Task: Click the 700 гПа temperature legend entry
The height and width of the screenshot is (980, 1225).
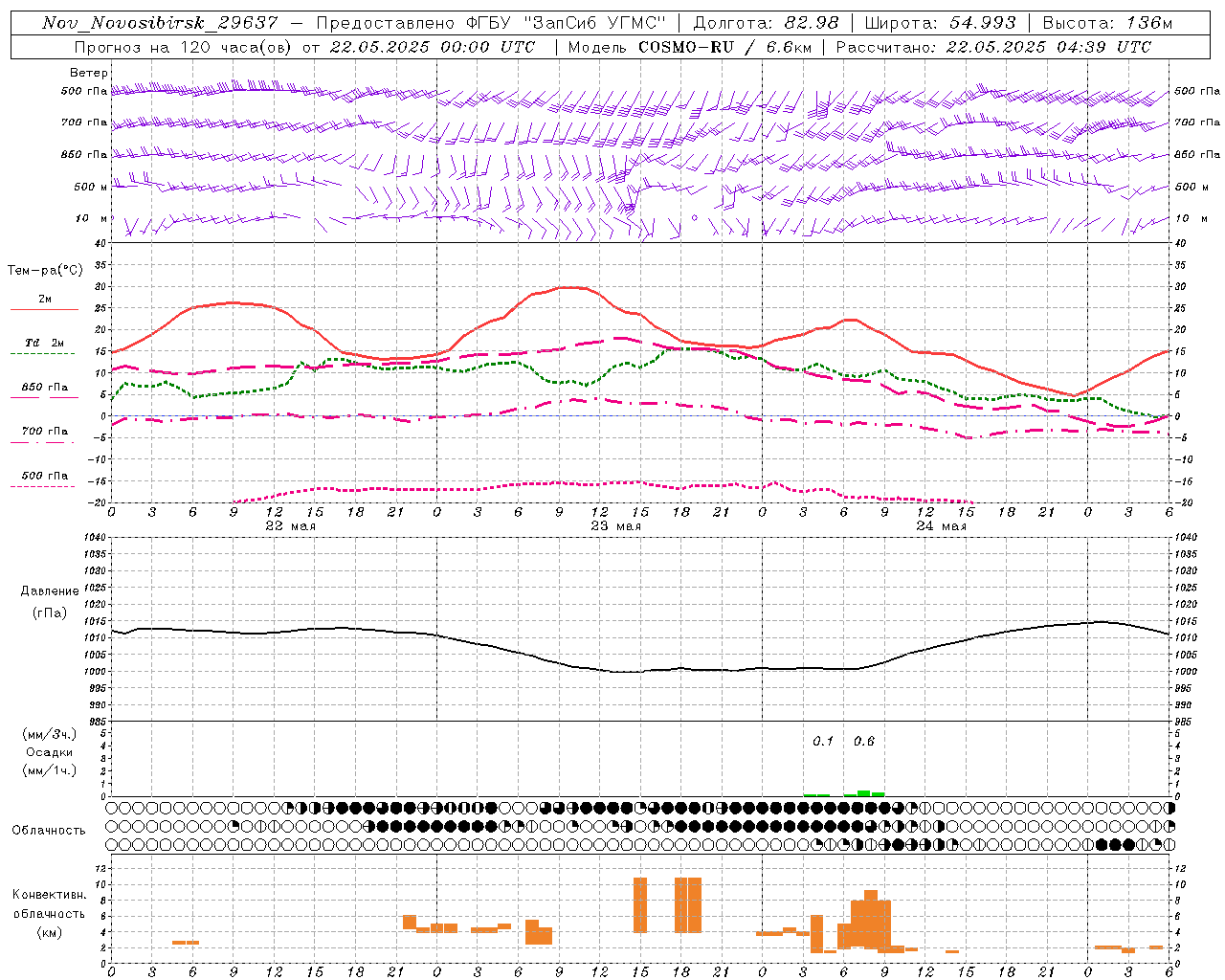Action: [45, 432]
